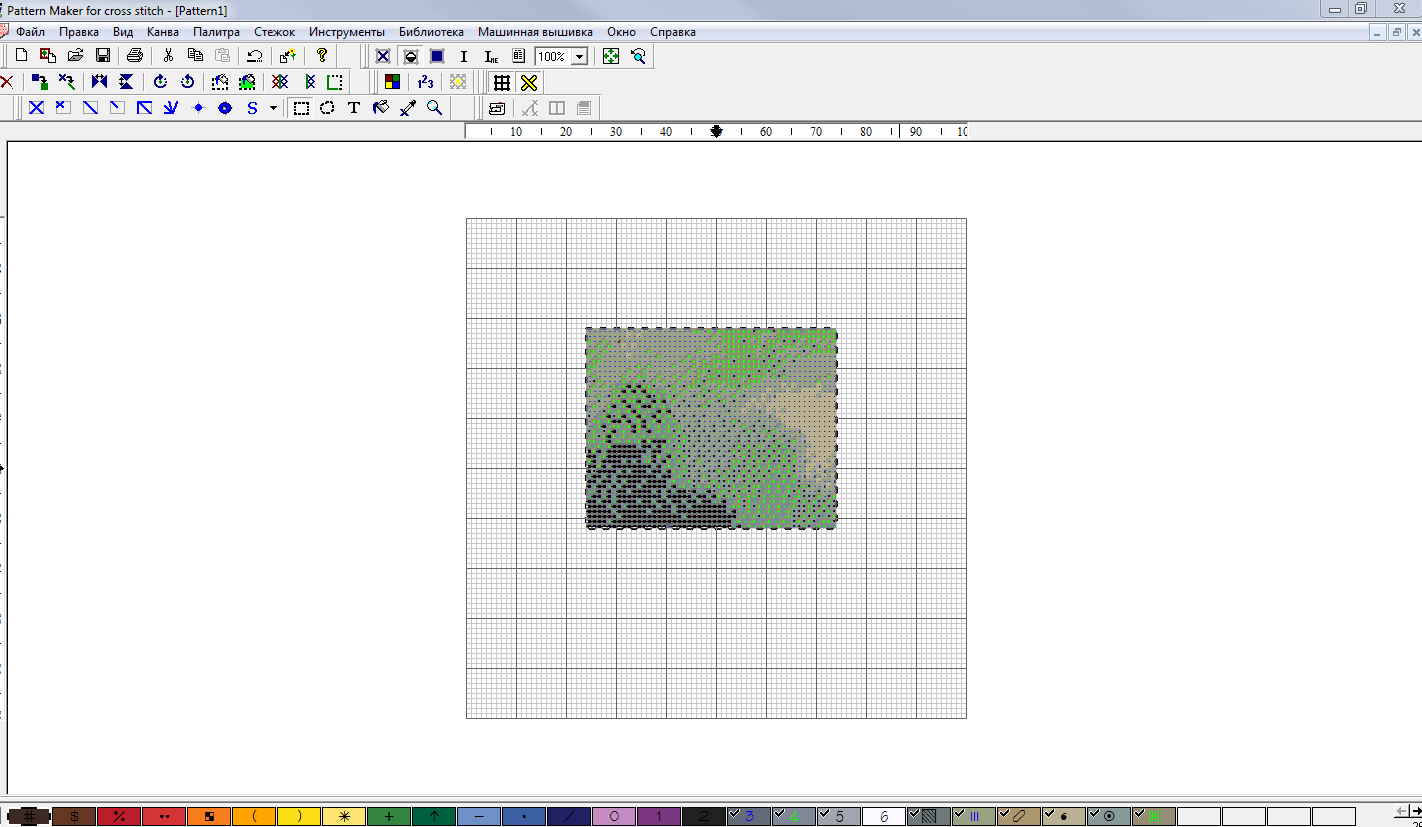Open the Библиотека menu
The height and width of the screenshot is (827, 1422).
[431, 32]
